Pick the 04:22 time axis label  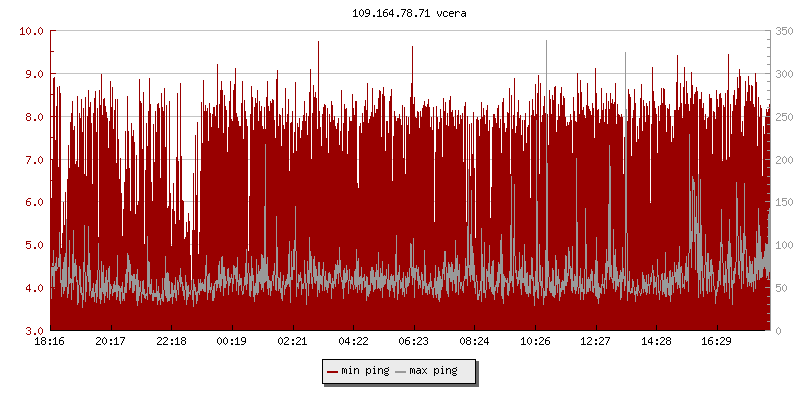pyautogui.click(x=353, y=342)
